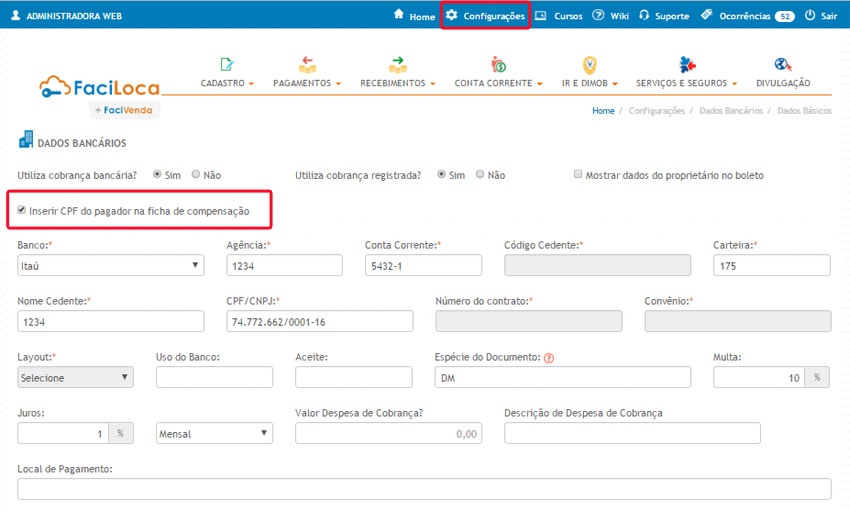The width and height of the screenshot is (850, 511).
Task: Open Configurações in the top bar
Action: tap(485, 16)
